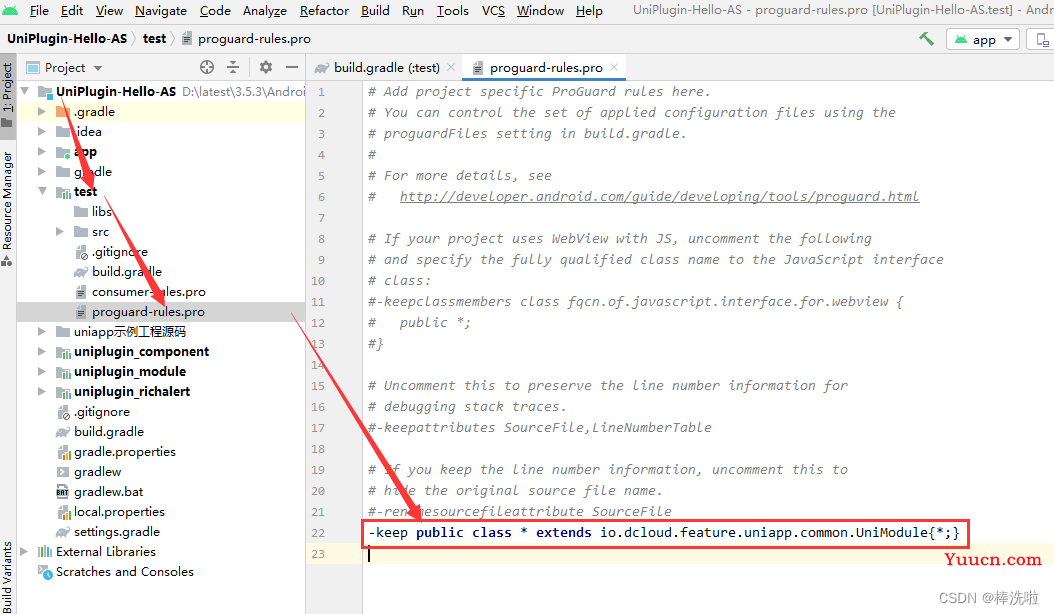Click the Collapse All icon in Project panel
This screenshot has width=1054, height=614.
(233, 67)
